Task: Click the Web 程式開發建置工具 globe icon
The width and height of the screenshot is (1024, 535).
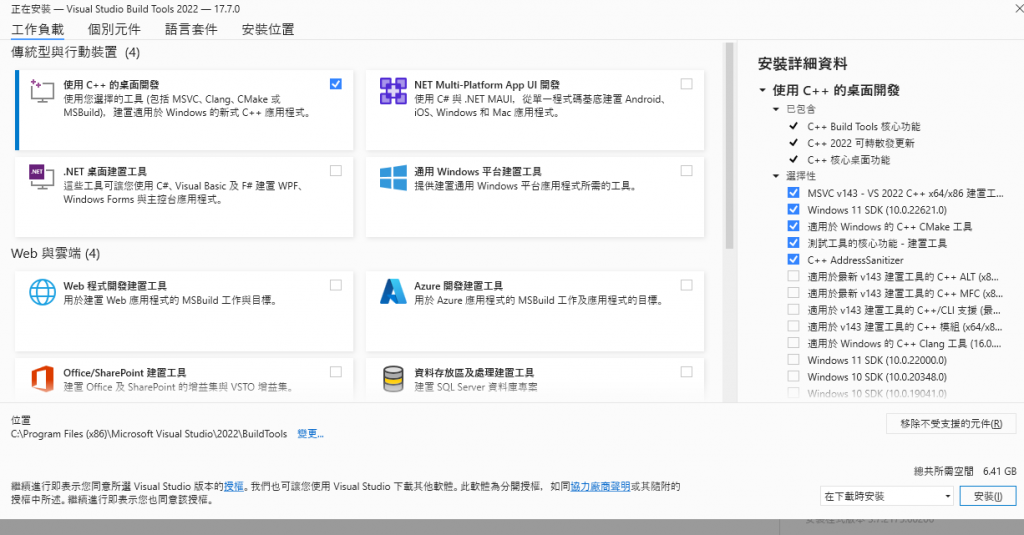Action: 42,292
